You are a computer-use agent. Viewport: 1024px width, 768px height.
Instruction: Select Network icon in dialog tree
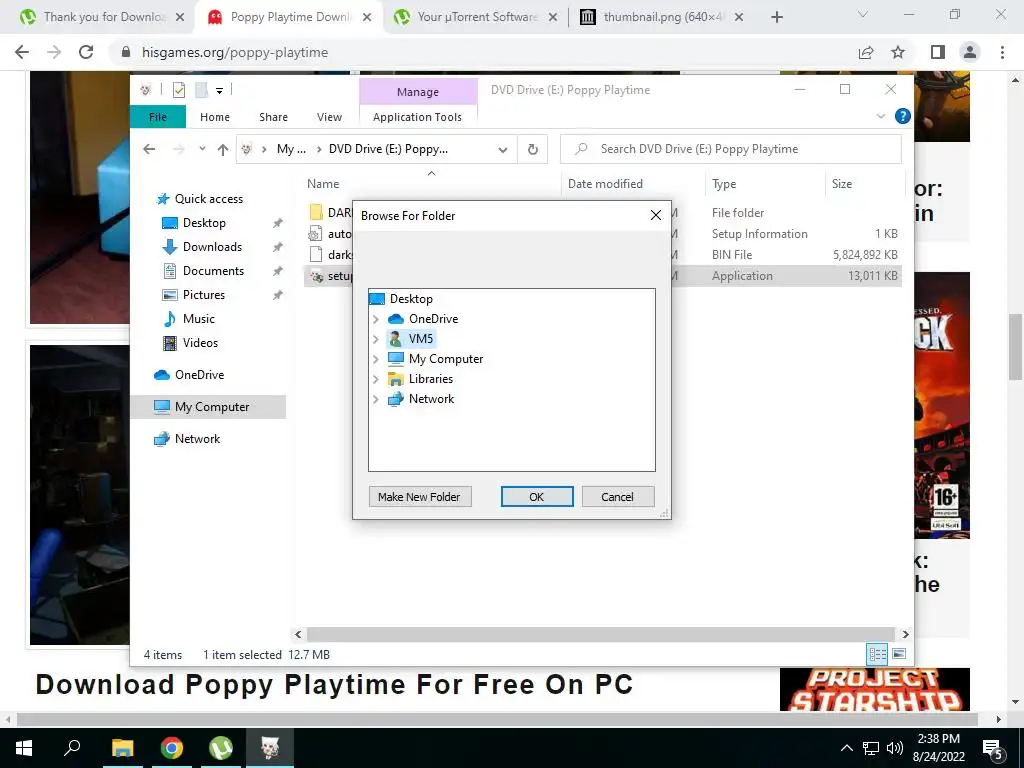(395, 399)
